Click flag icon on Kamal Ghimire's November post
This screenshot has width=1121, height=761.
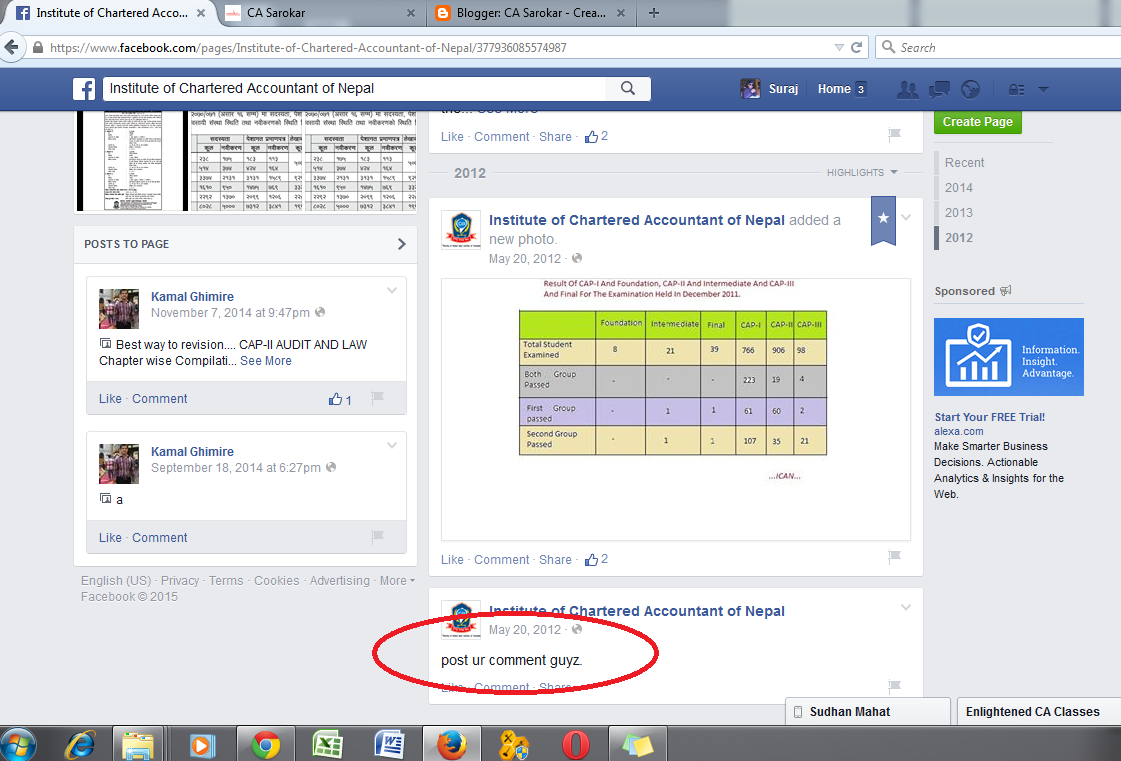(x=377, y=398)
